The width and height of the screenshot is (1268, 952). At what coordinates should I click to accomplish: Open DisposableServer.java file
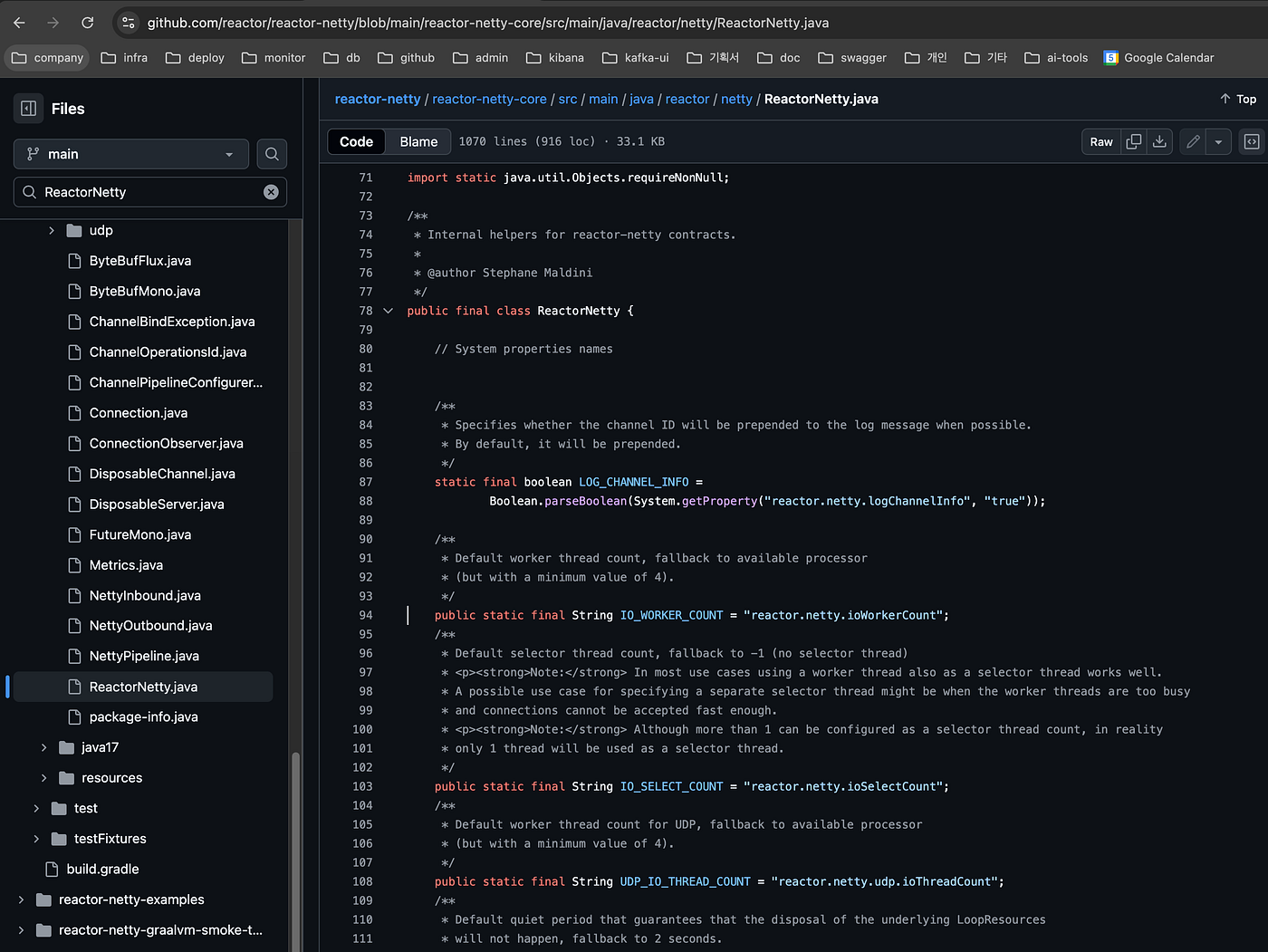(x=157, y=505)
